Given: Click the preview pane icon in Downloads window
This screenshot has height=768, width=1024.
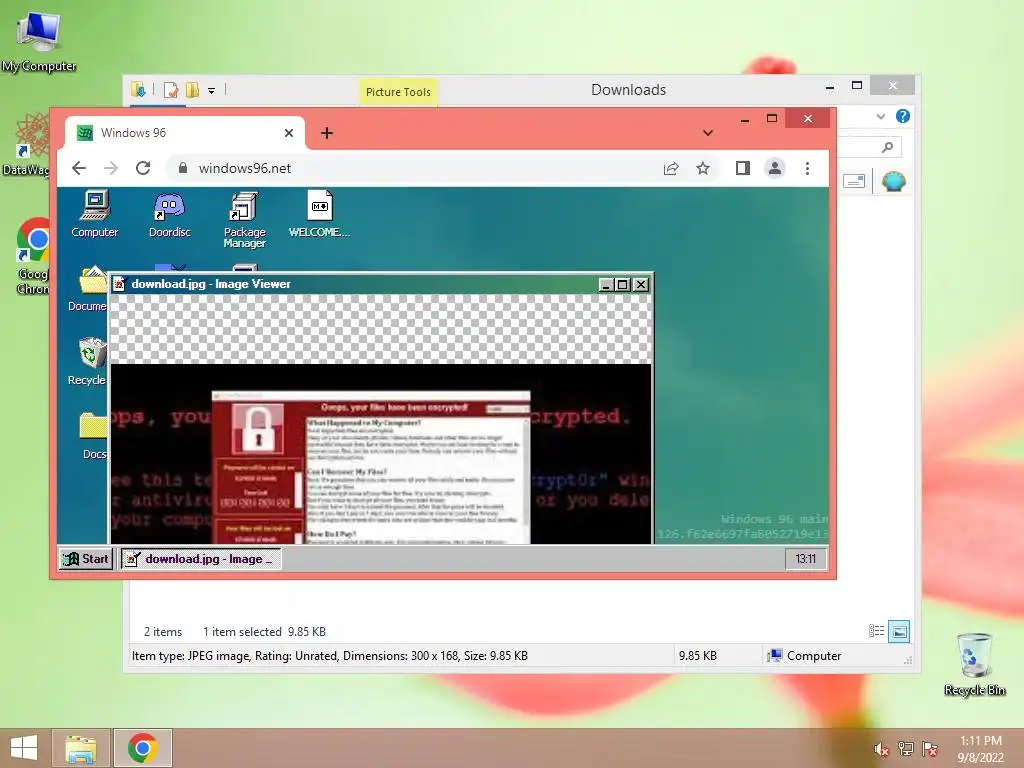Looking at the screenshot, I should tap(854, 181).
